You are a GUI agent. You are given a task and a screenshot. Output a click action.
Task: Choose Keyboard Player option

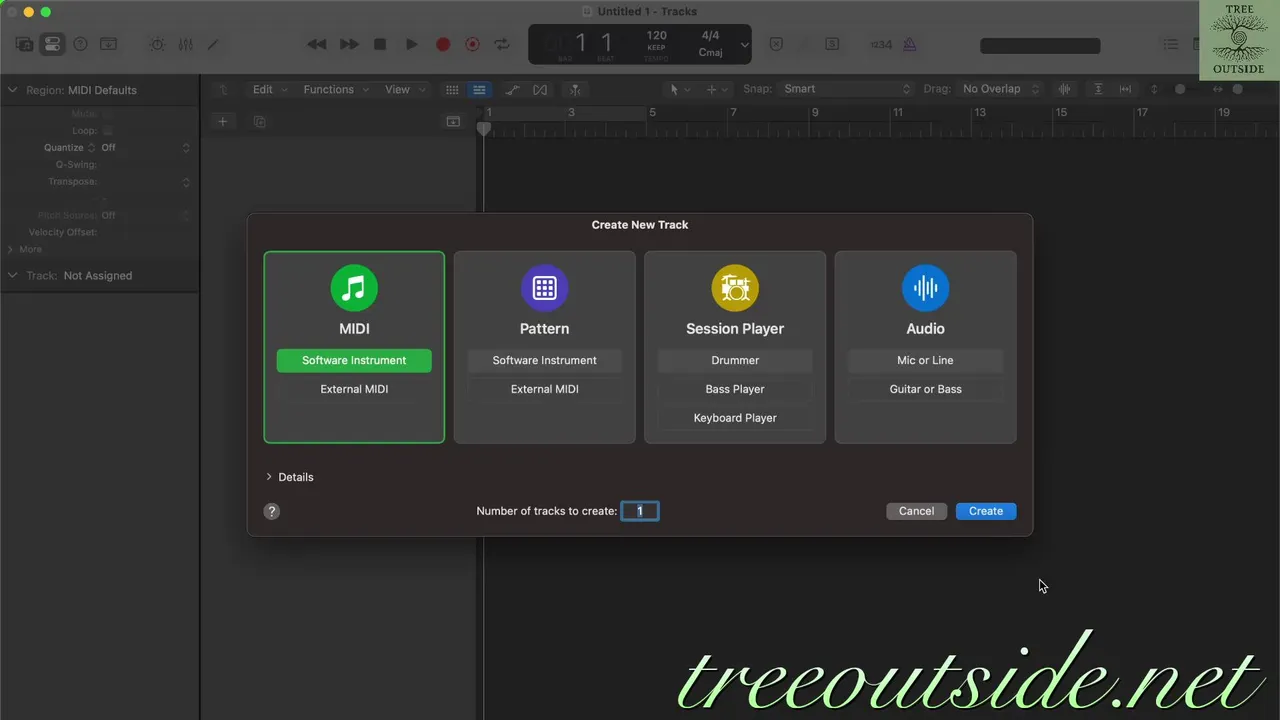735,418
